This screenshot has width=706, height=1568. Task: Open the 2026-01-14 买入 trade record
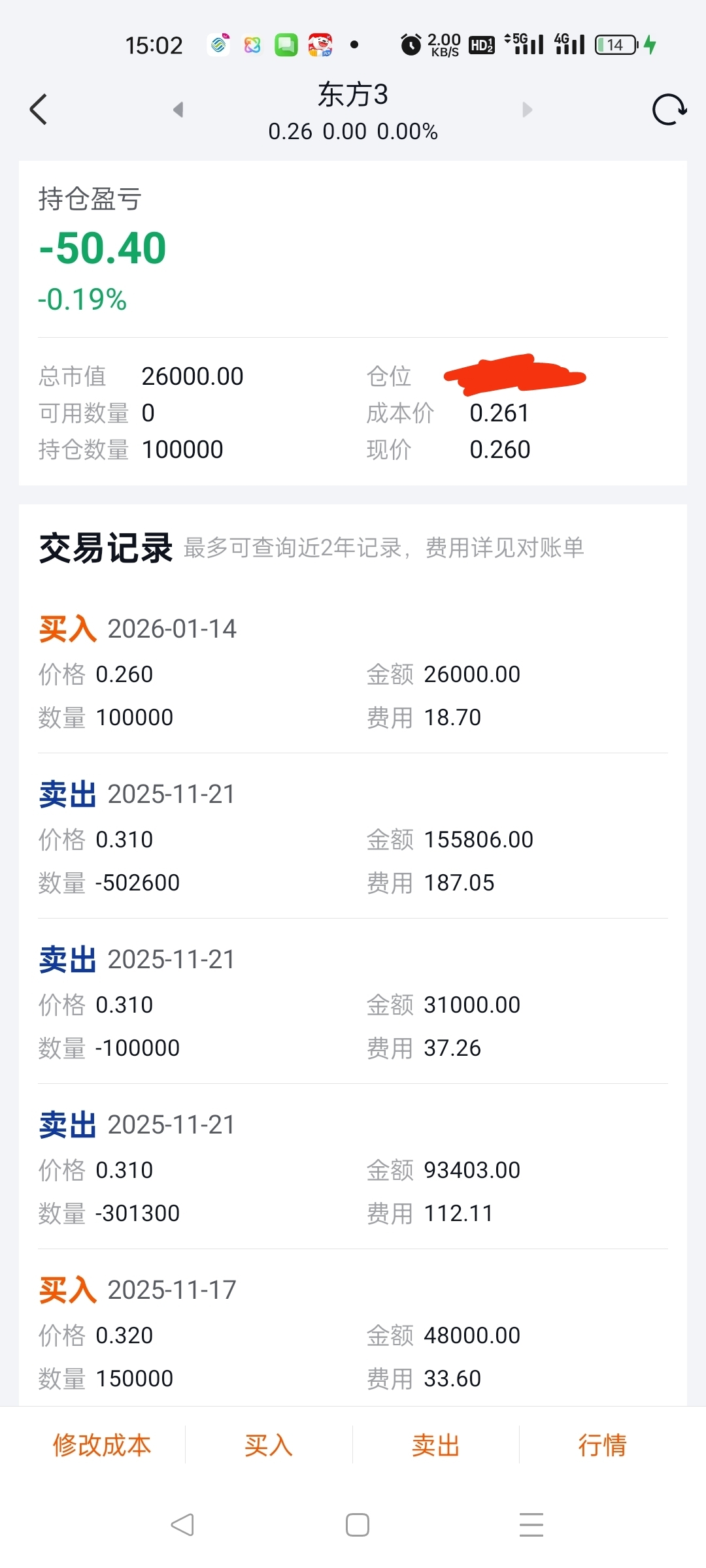point(353,672)
